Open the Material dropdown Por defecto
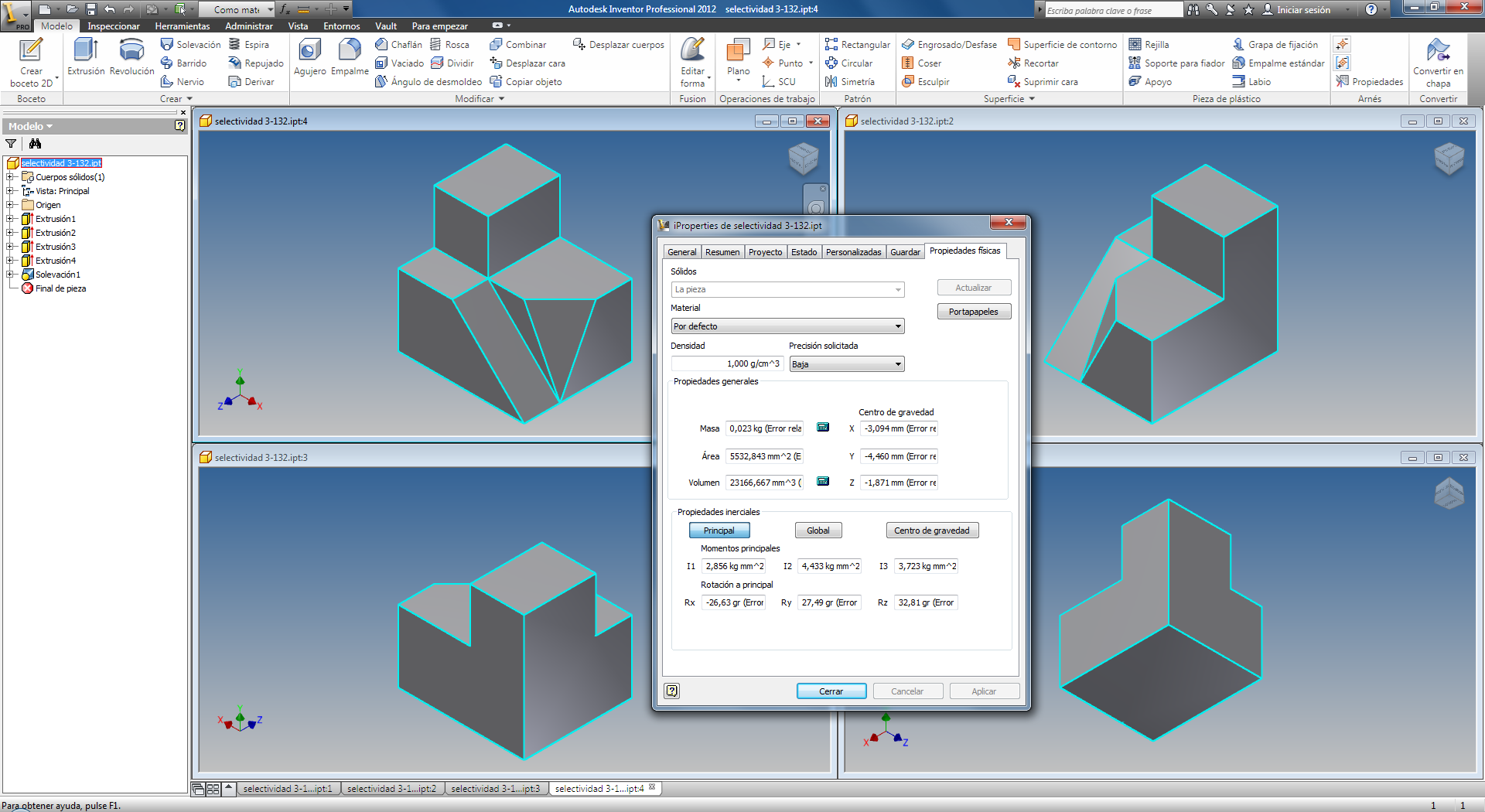The image size is (1485, 812). (x=787, y=326)
